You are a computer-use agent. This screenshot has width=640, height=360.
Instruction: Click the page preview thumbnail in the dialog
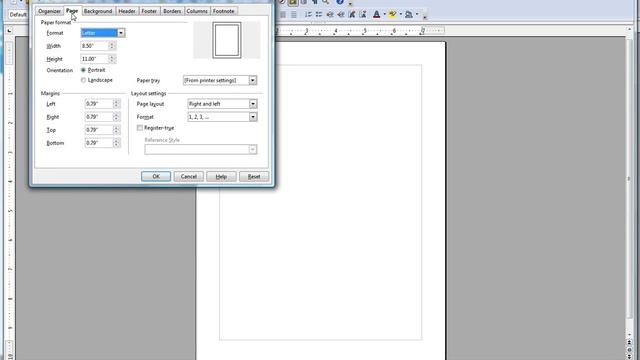pos(227,40)
